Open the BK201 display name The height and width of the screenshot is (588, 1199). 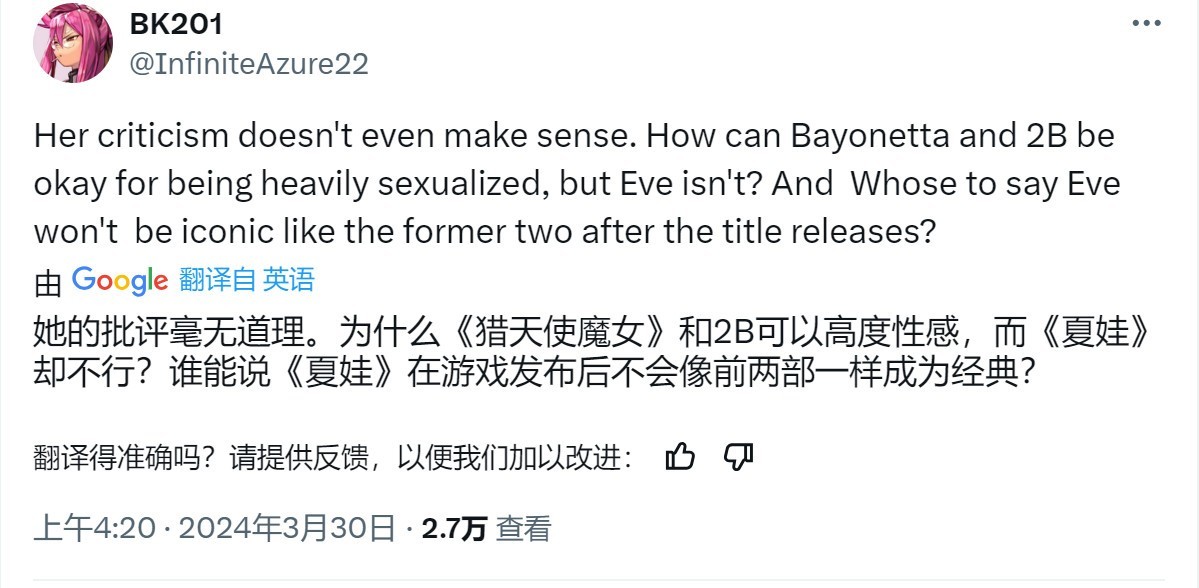(176, 24)
